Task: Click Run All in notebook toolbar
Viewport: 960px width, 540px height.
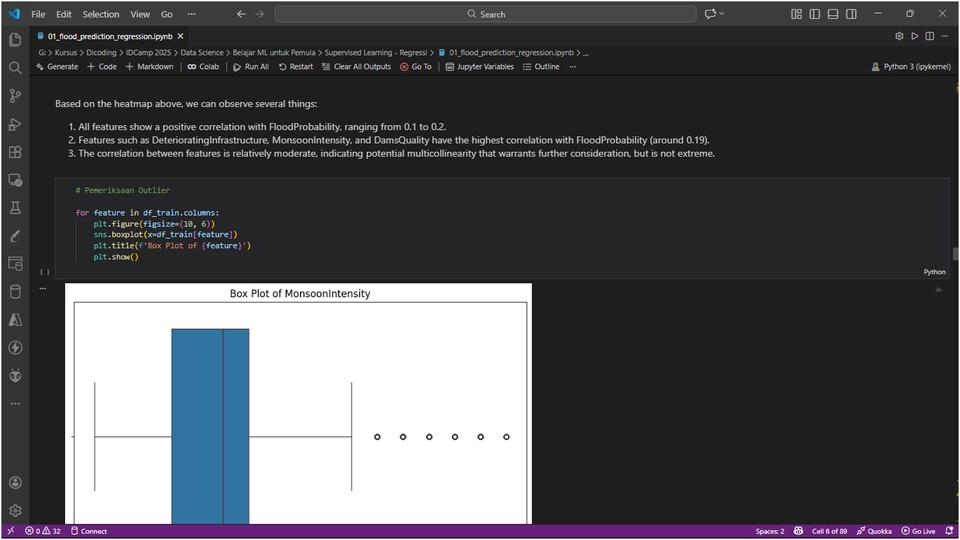Action: [x=250, y=67]
